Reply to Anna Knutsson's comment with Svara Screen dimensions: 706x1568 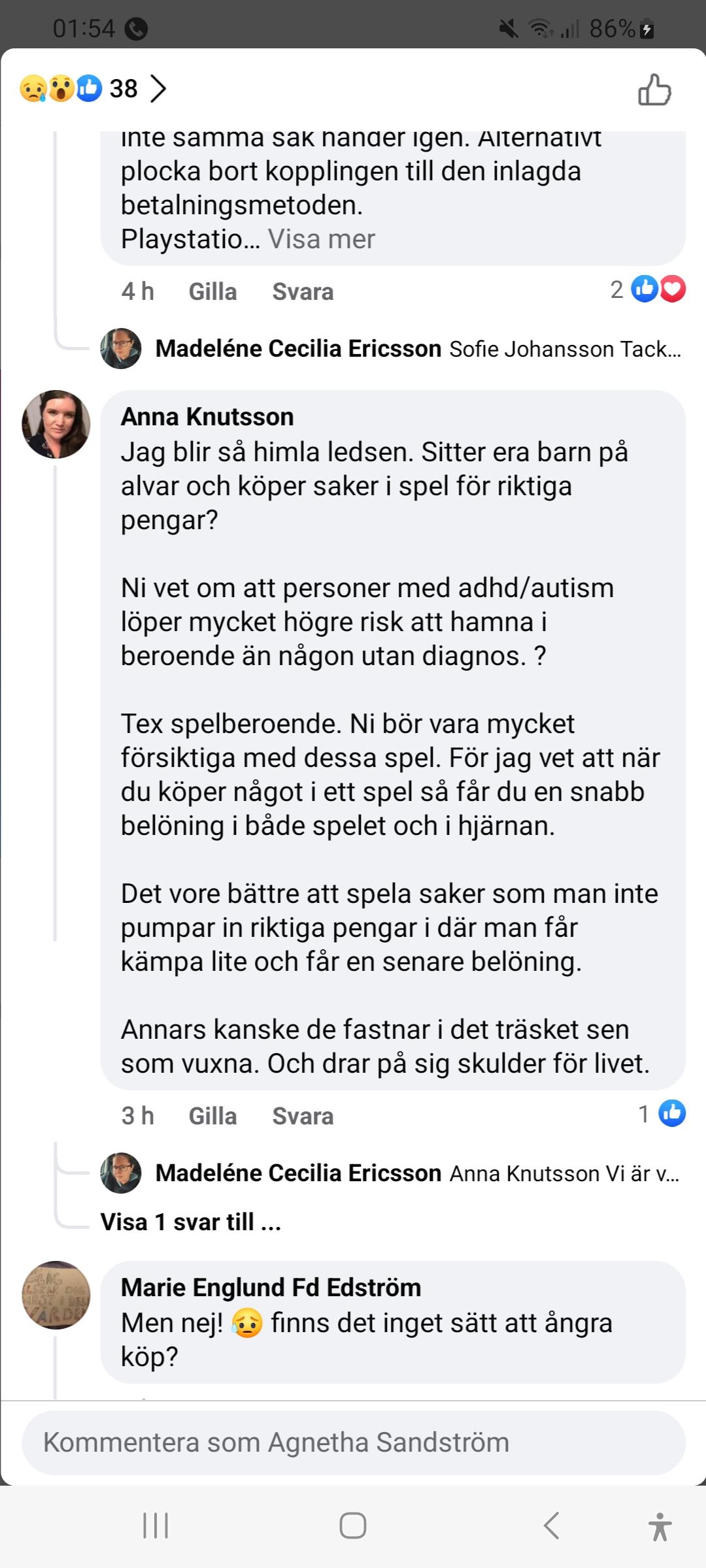pos(303,1116)
